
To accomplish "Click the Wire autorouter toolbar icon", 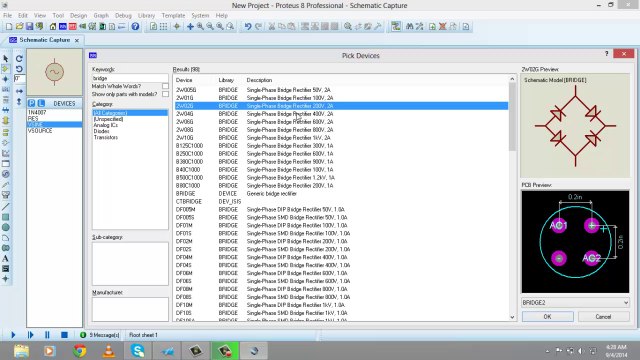I will [396, 27].
